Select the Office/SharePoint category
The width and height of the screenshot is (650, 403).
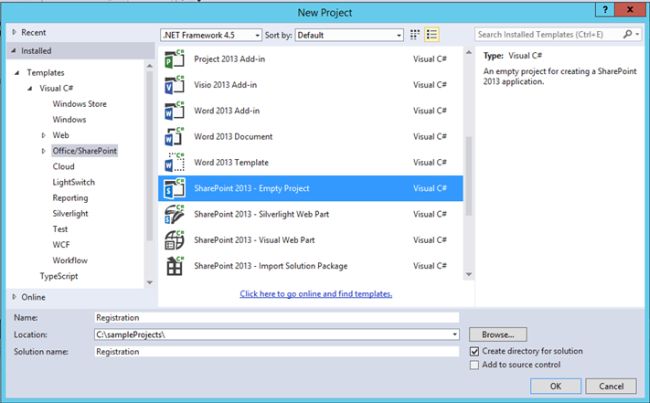click(85, 151)
